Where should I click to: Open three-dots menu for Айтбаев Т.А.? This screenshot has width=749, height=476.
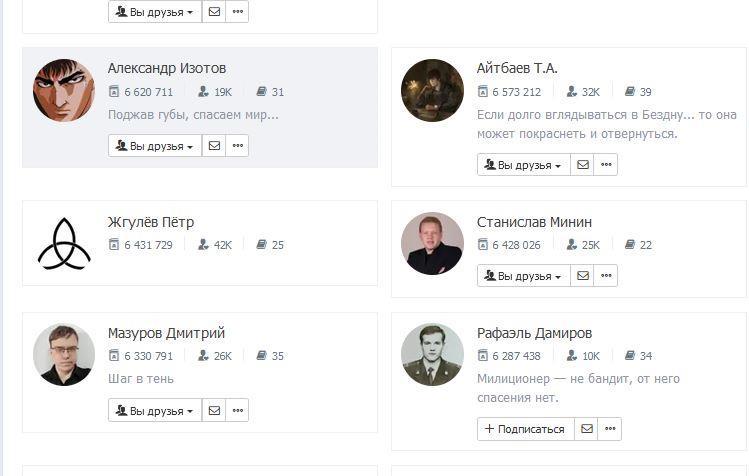pos(606,165)
